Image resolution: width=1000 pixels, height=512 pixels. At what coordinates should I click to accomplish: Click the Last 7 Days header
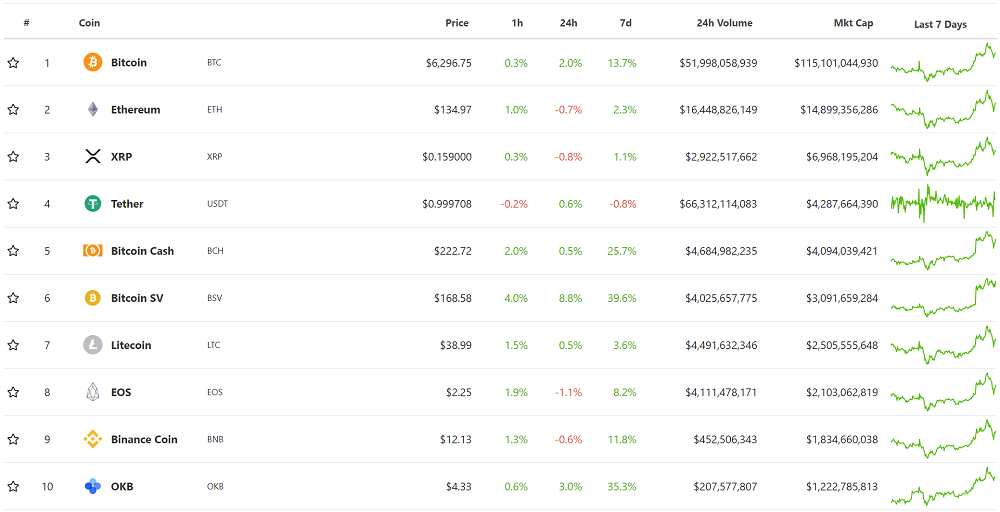coord(940,24)
